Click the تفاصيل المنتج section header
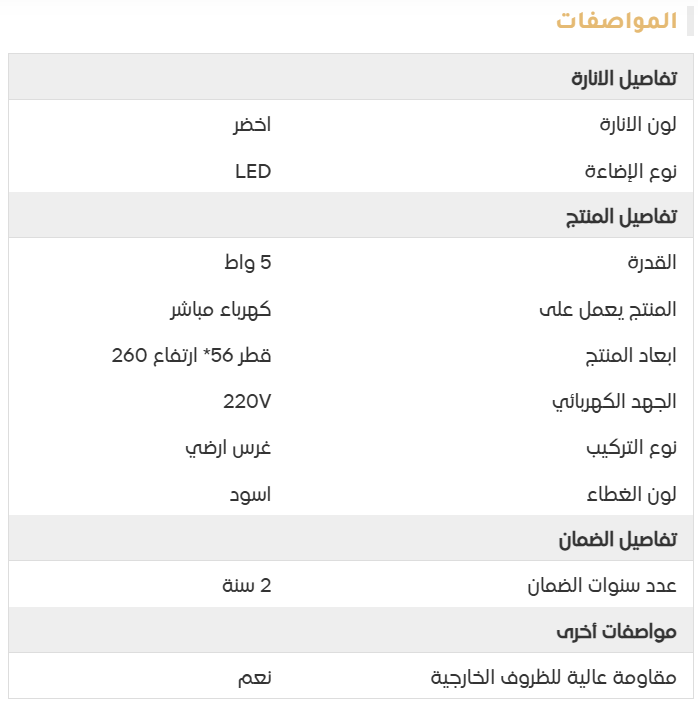 pos(621,216)
